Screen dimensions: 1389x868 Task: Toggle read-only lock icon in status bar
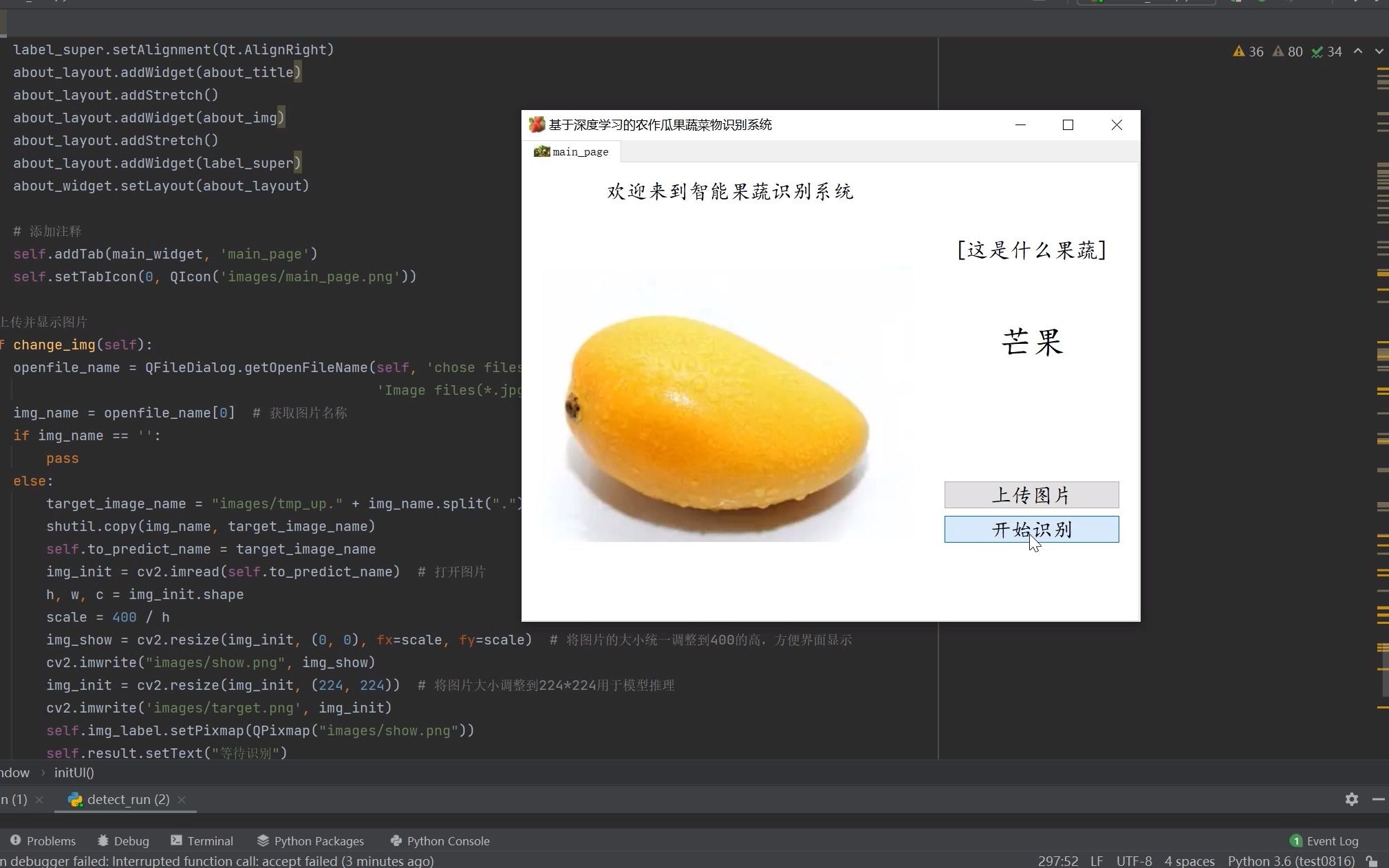[x=1372, y=861]
